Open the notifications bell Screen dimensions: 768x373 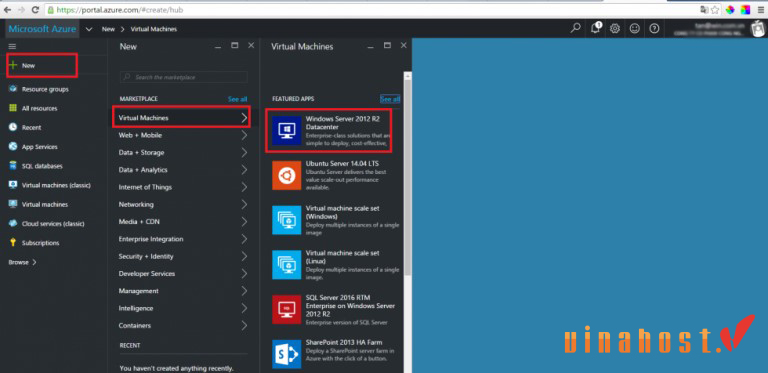(596, 28)
